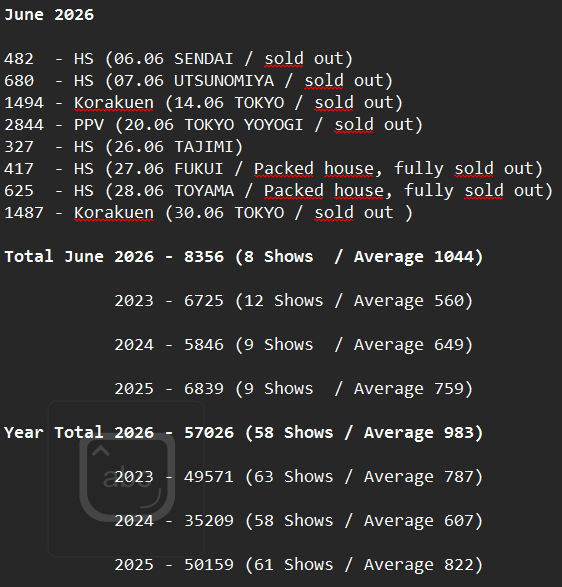Place cursor on the word SENDAI
The image size is (562, 587).
pos(204,59)
